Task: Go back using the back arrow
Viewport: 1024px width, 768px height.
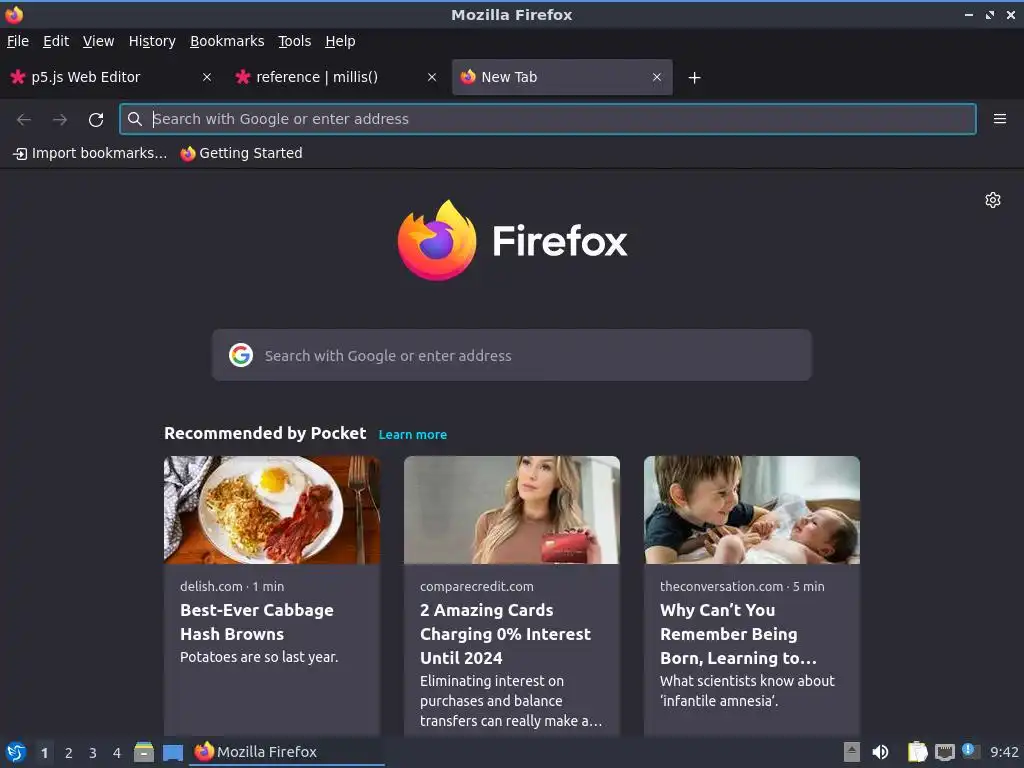Action: point(24,119)
